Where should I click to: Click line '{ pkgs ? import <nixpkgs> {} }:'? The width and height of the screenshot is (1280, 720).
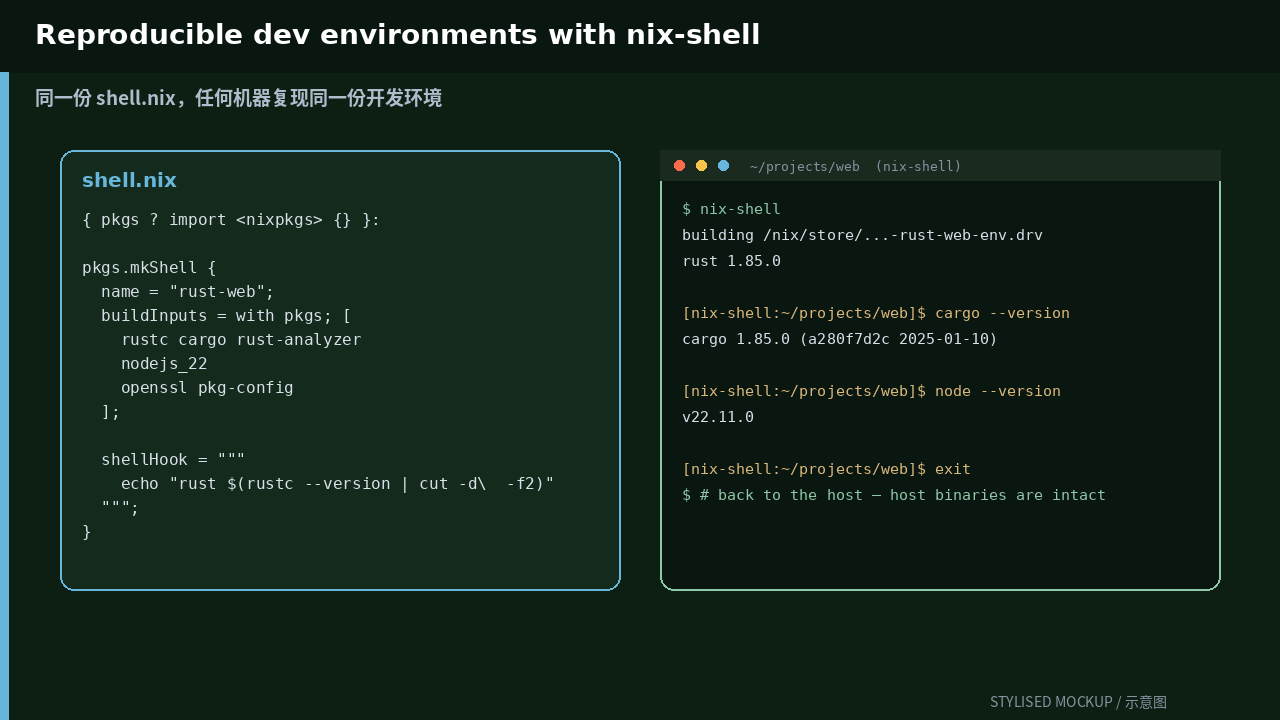coord(231,220)
